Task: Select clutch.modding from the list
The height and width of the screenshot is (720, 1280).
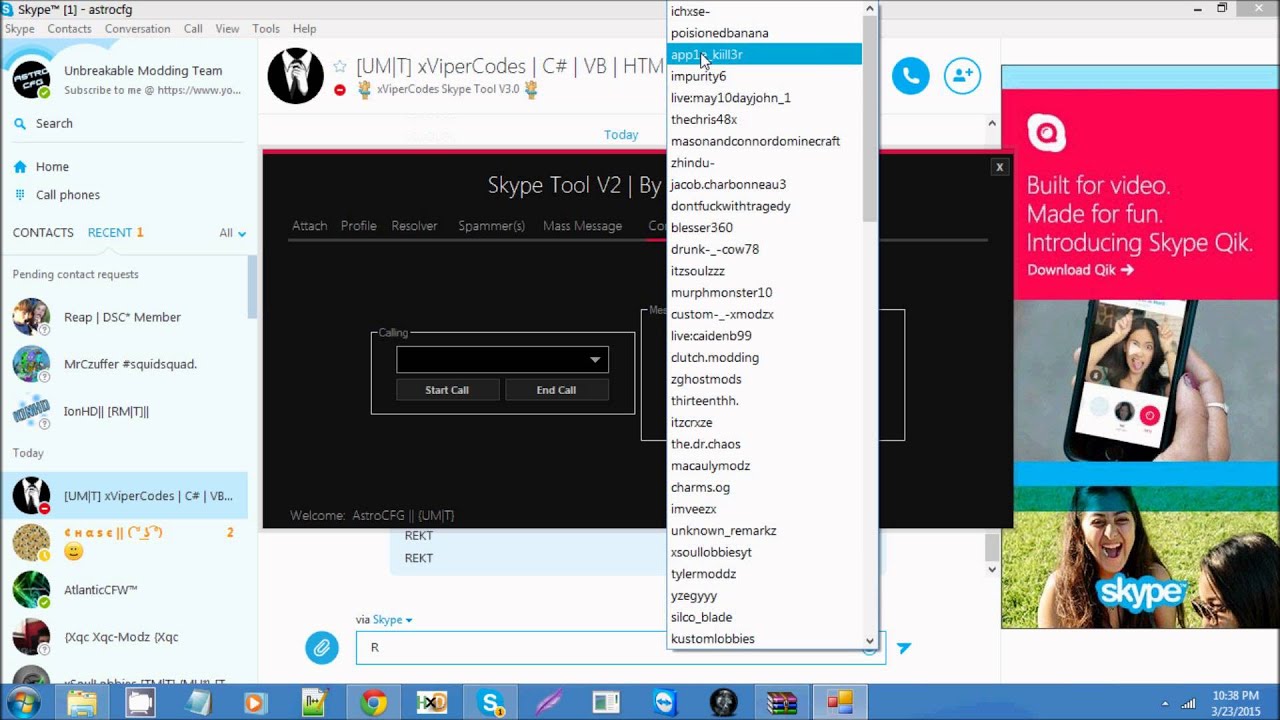Action: click(765, 357)
